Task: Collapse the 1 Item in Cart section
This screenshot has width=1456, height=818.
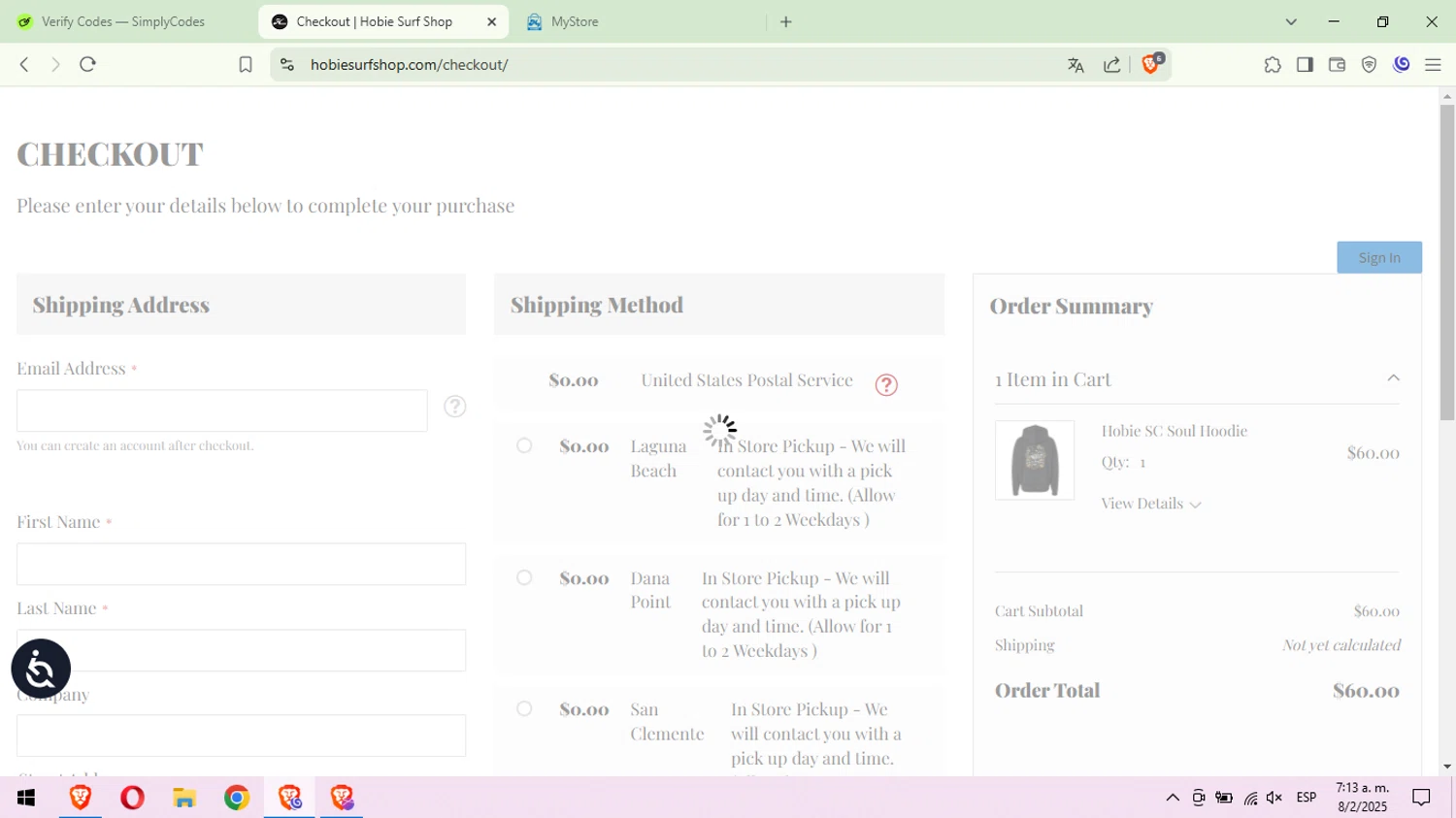Action: pos(1393,378)
